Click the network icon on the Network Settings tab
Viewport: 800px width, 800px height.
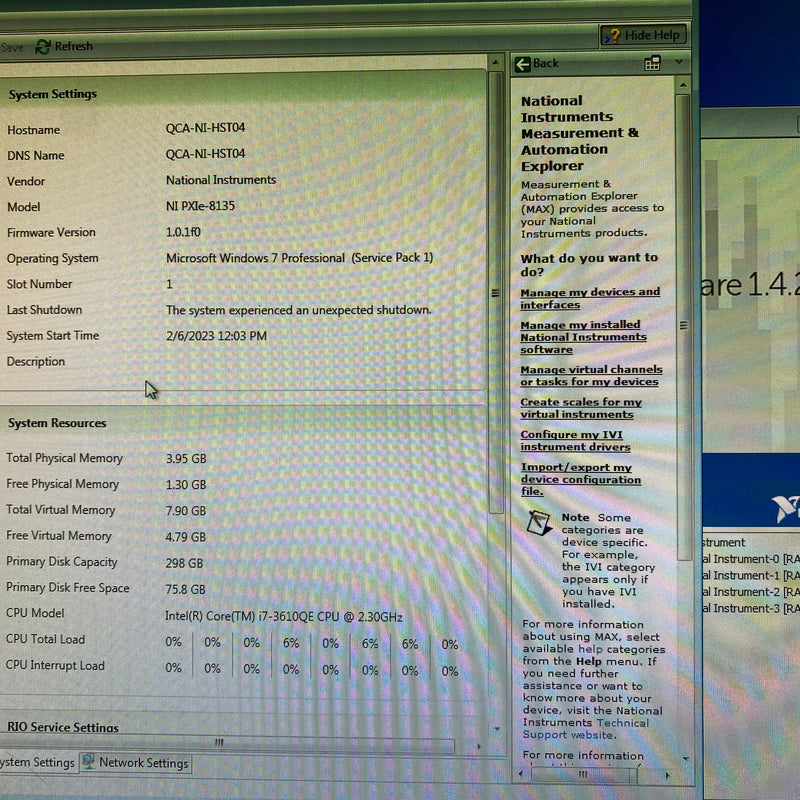click(x=89, y=762)
